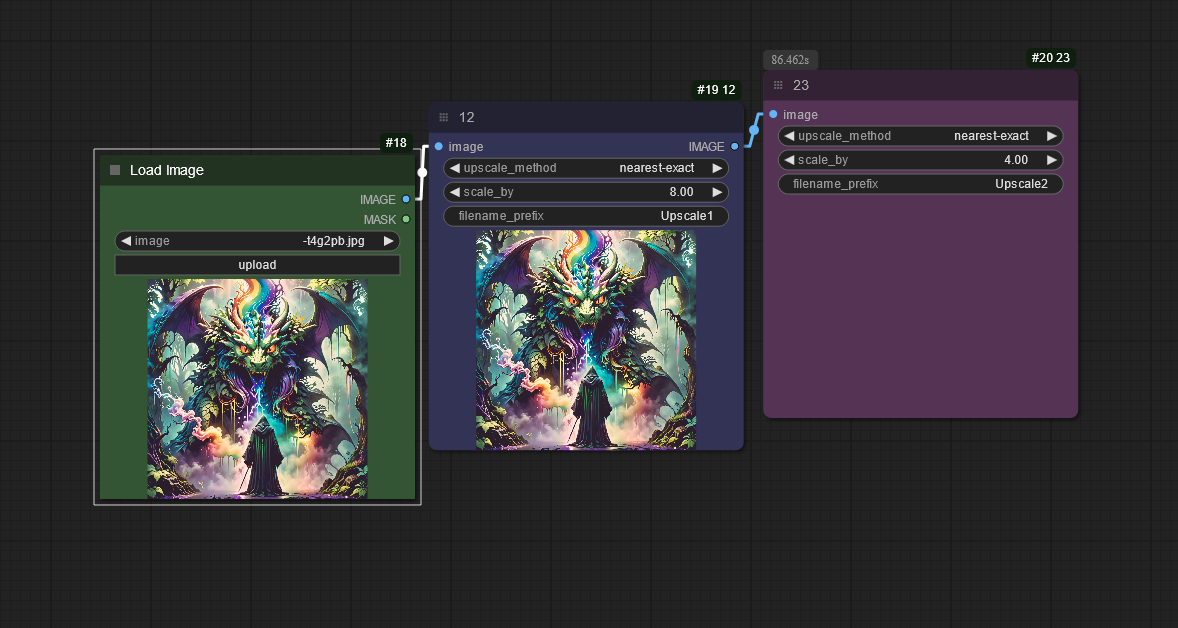Screen dimensions: 1178x628
Task: Click the Load Image node collapse dot
Action: (115, 170)
